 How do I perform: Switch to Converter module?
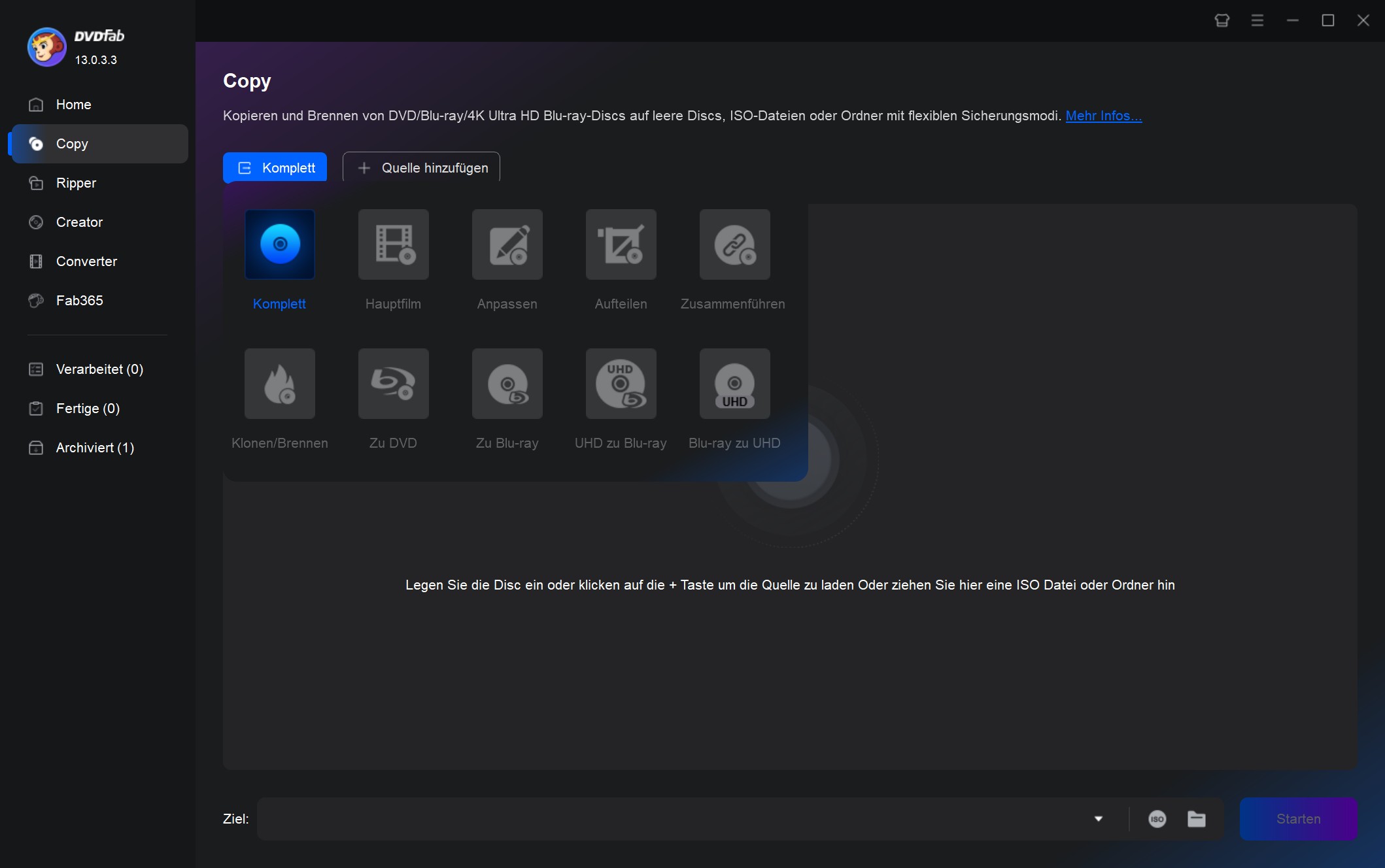pyautogui.click(x=99, y=261)
